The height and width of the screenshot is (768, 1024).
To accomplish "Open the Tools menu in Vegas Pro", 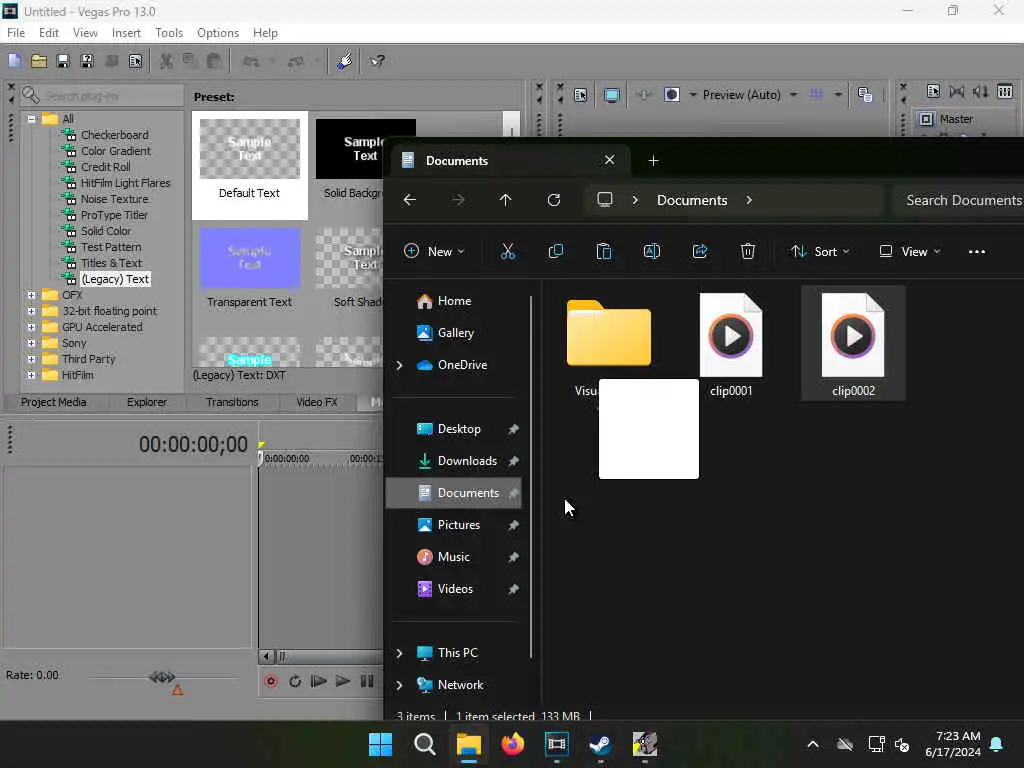I will tap(169, 33).
